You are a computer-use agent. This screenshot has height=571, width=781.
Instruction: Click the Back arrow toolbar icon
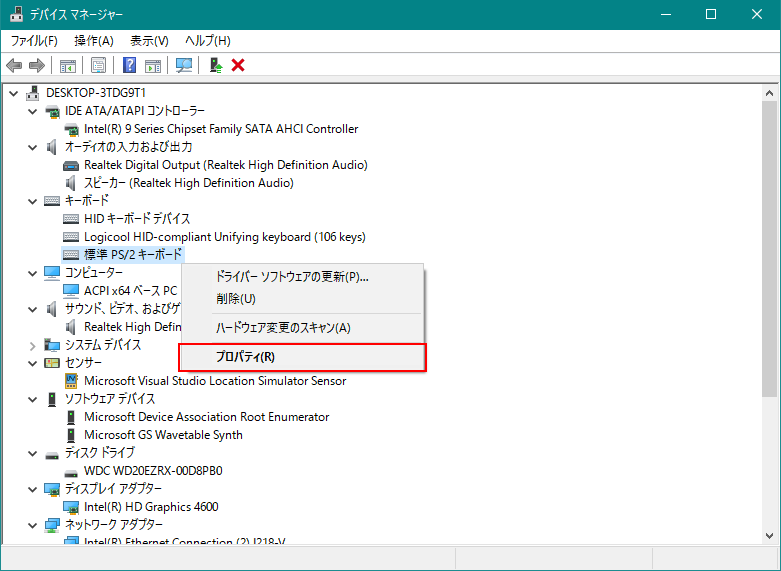pos(14,65)
